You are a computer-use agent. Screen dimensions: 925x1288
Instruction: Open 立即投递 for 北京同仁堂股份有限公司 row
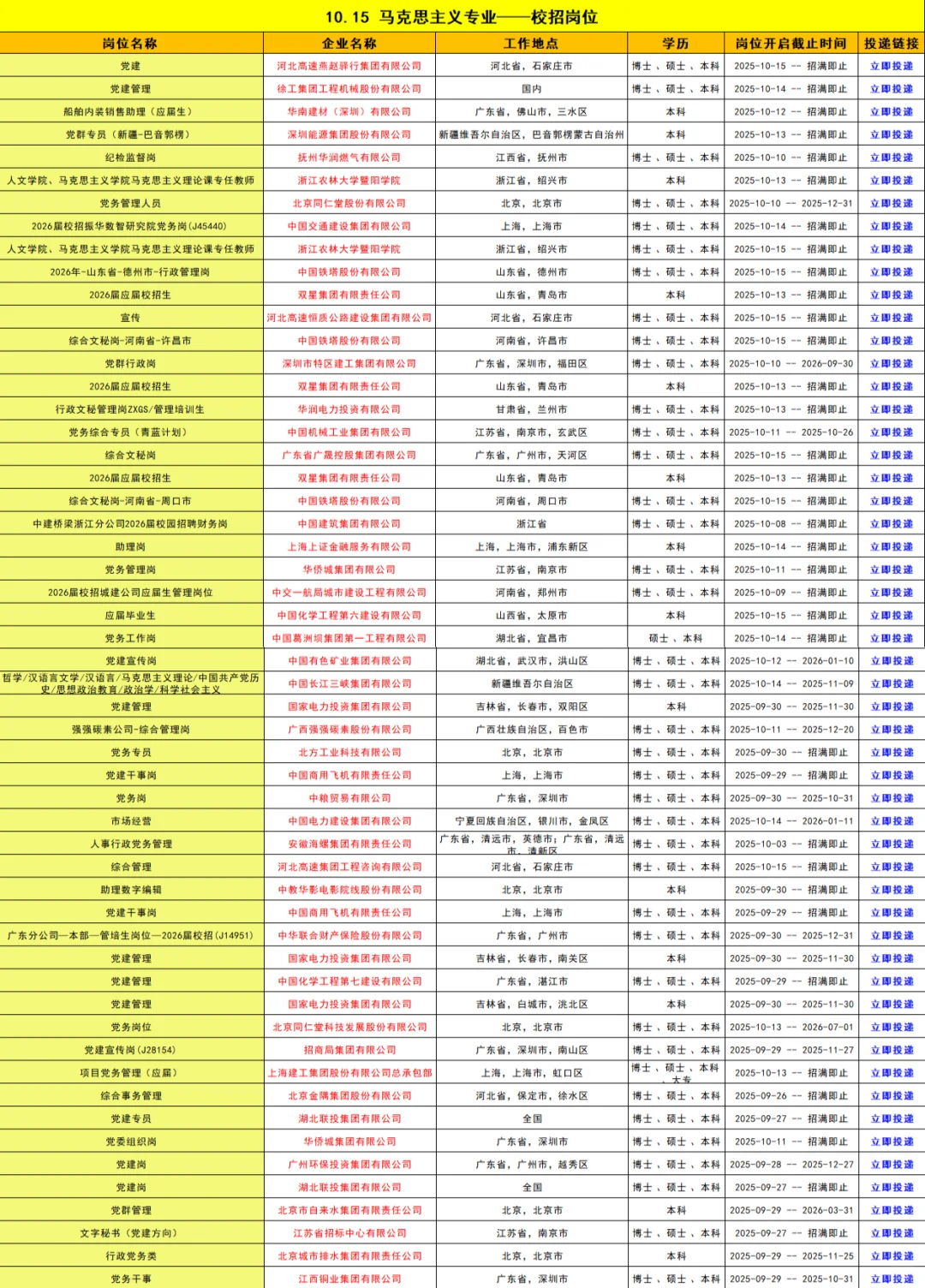892,204
